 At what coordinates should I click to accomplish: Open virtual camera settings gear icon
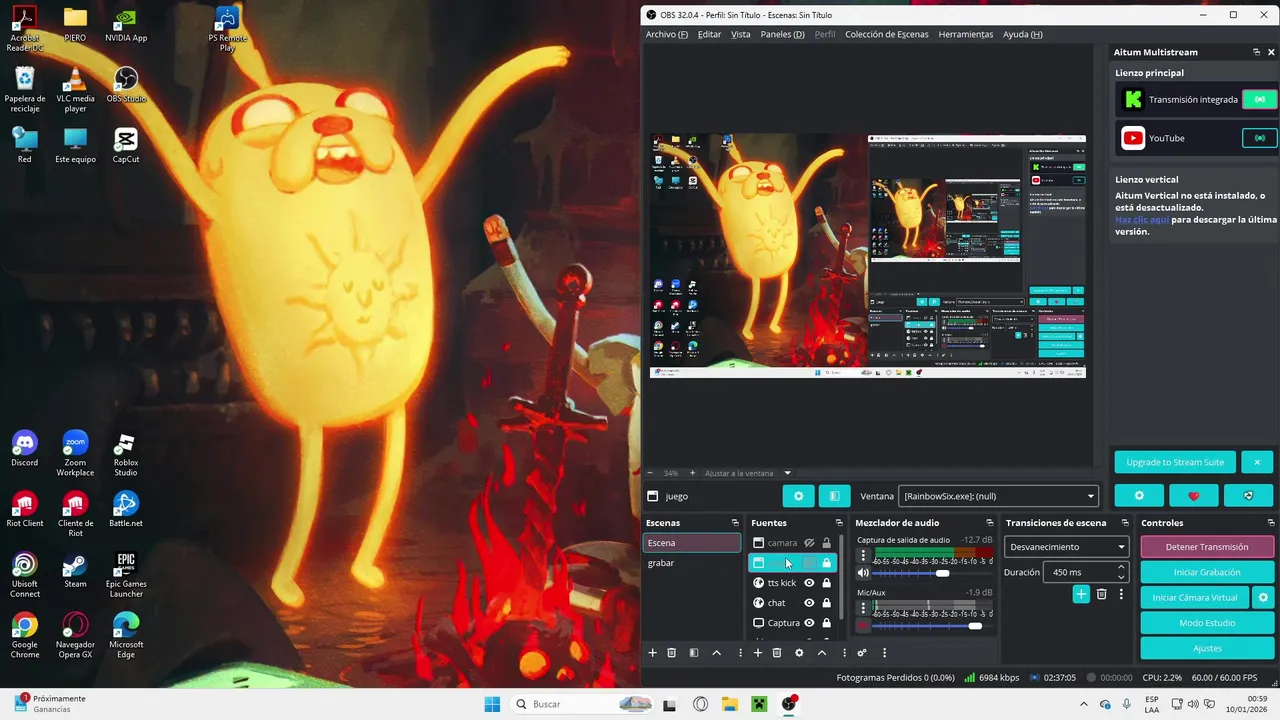point(1263,597)
